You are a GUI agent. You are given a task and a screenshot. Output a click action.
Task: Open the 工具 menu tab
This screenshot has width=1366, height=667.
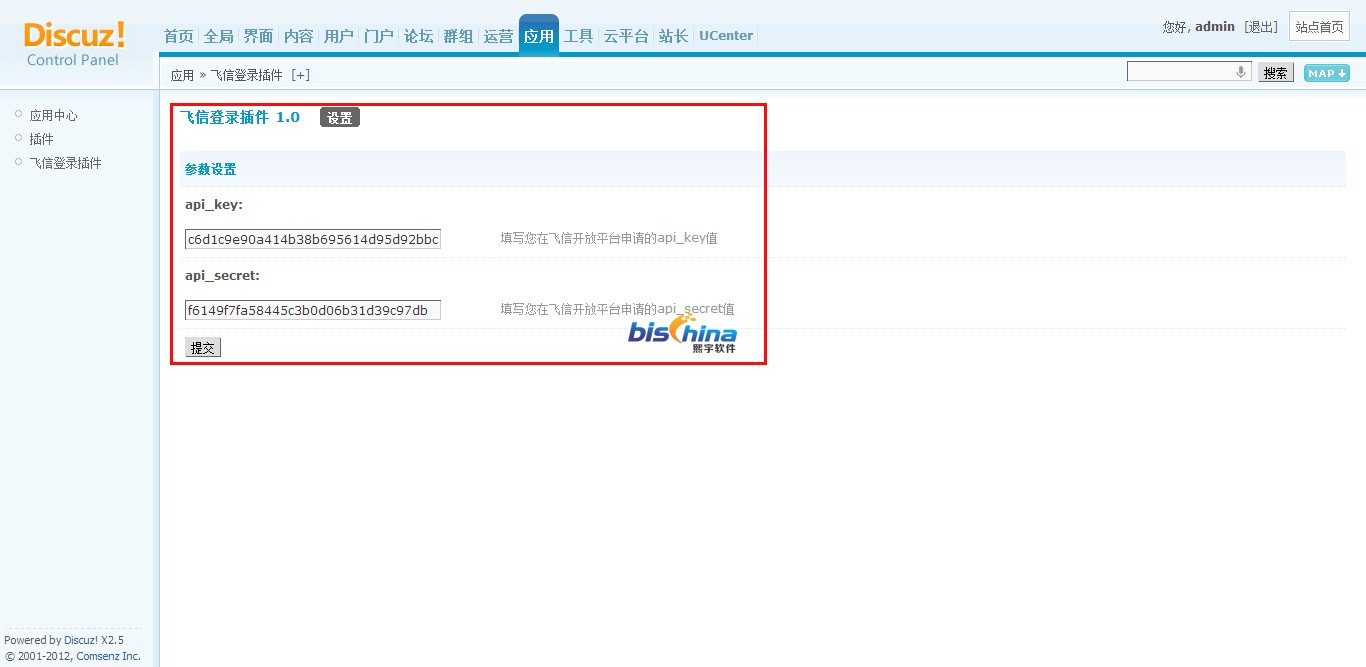pyautogui.click(x=579, y=36)
